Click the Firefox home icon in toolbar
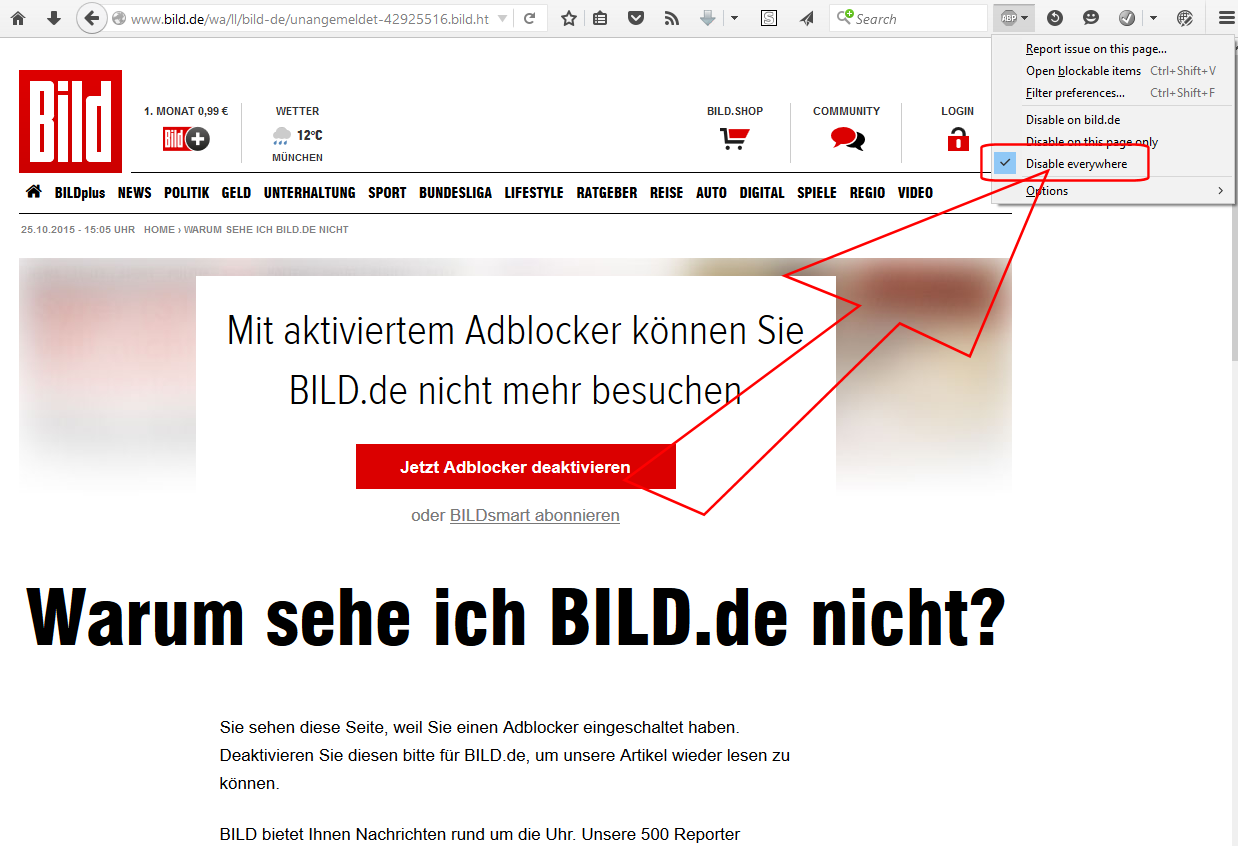1238x846 pixels. click(18, 18)
